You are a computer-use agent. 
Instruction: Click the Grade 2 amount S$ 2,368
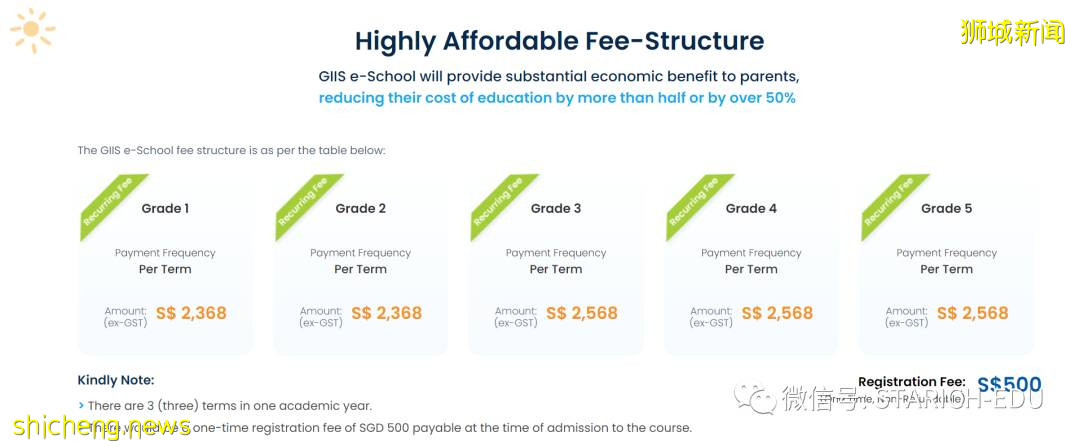click(386, 314)
